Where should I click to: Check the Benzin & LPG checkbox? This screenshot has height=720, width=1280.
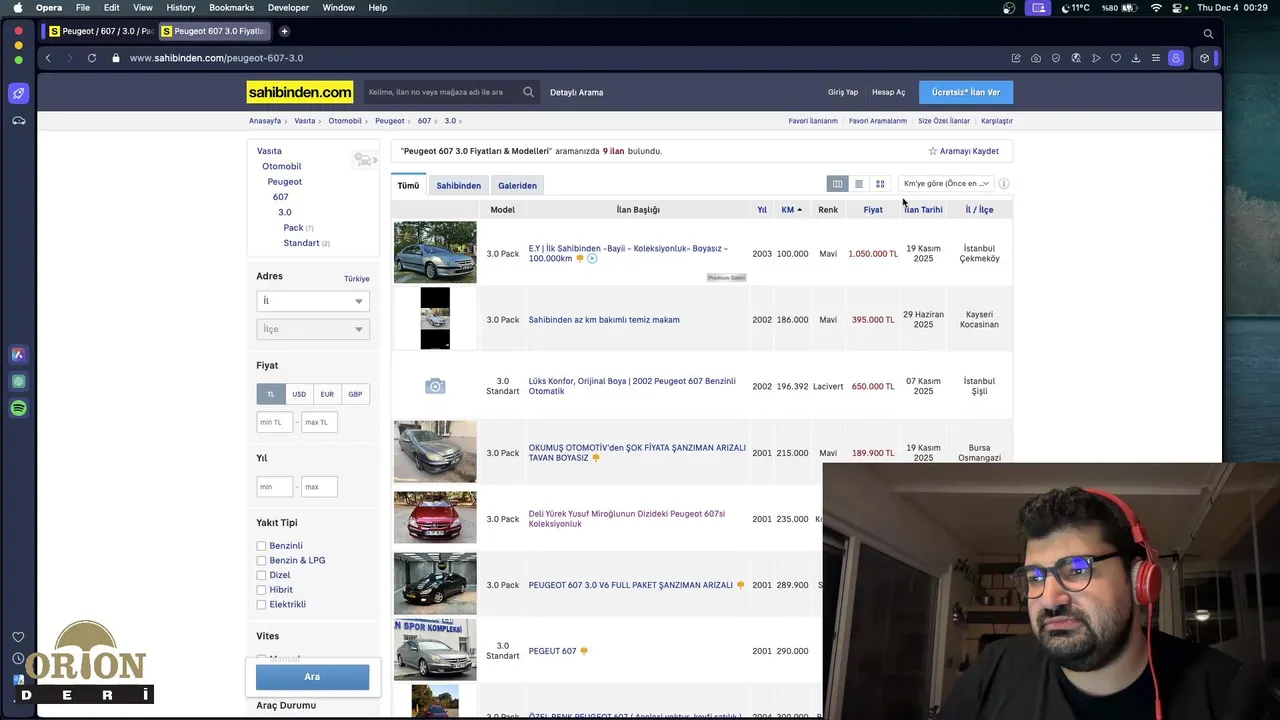pyautogui.click(x=261, y=561)
